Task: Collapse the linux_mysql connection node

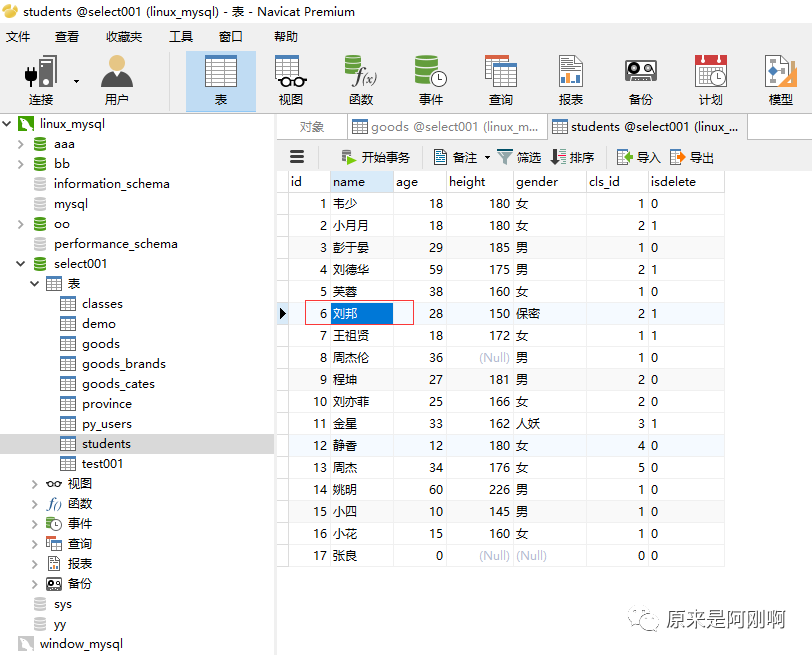Action: tap(7, 124)
